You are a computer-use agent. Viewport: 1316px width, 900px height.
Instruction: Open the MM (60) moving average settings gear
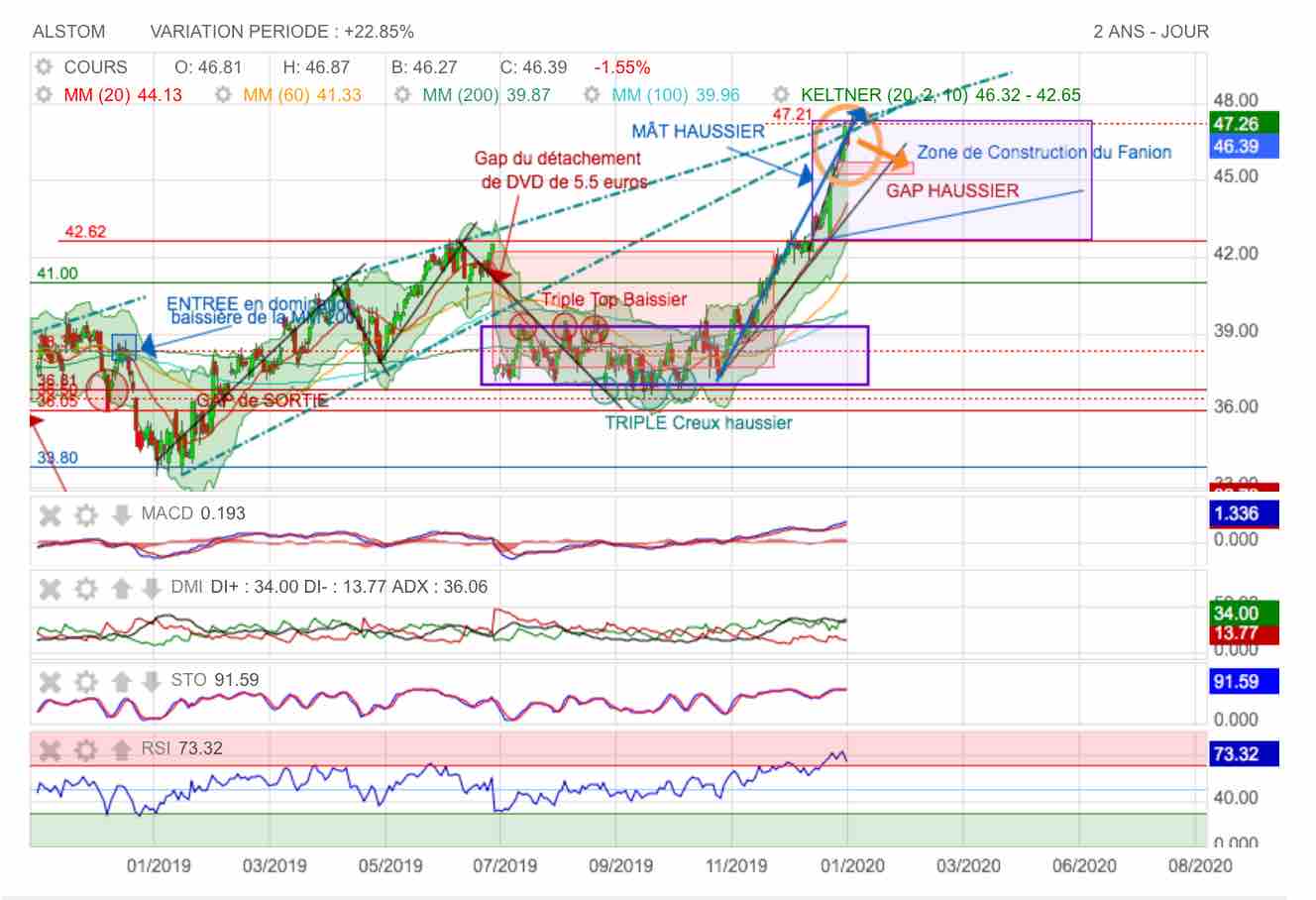[x=223, y=95]
